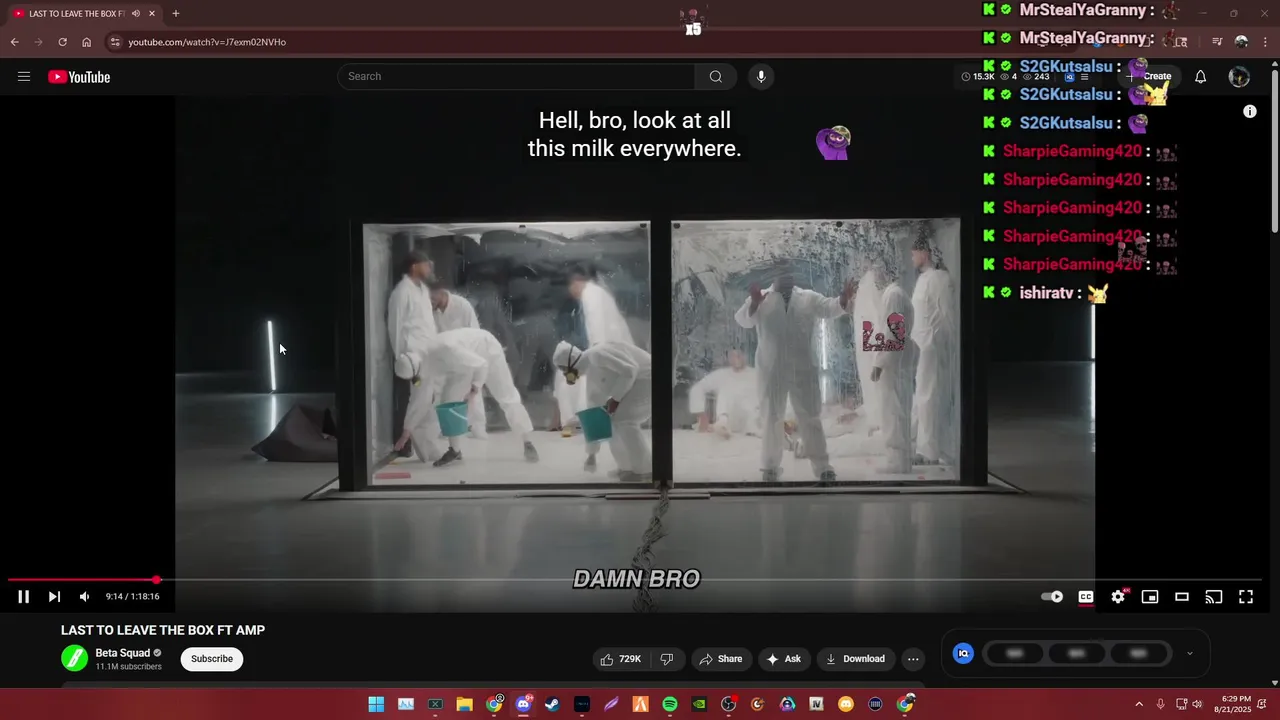Open the Create upload menu
1280x720 pixels.
tap(1150, 77)
